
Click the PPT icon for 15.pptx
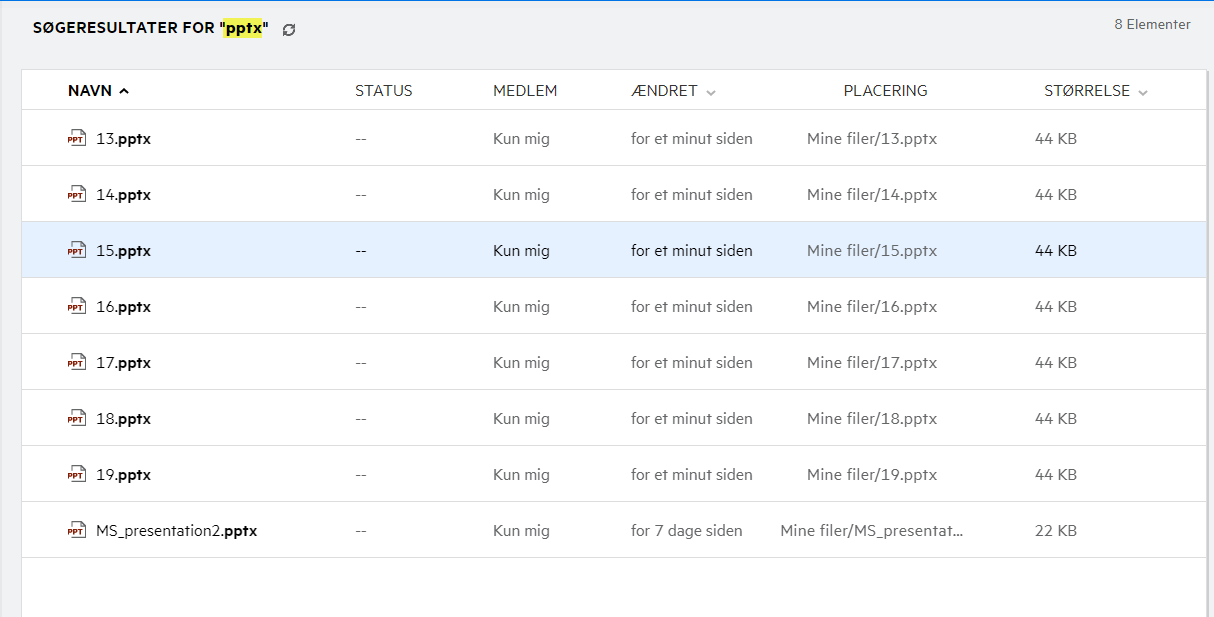pyautogui.click(x=76, y=251)
